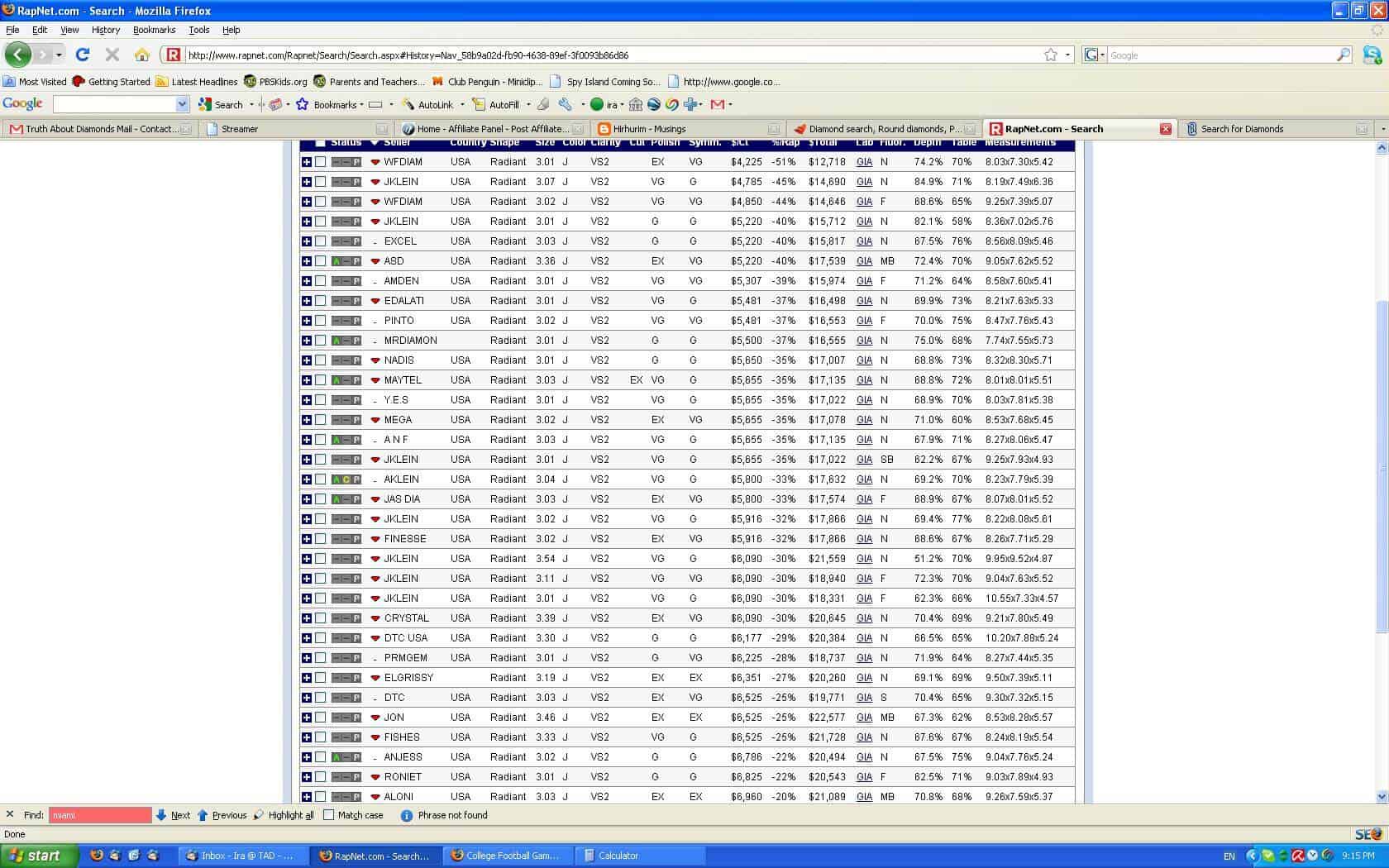Screen dimensions: 1389x868
Task: Reload the page using the refresh icon
Action: (82, 55)
